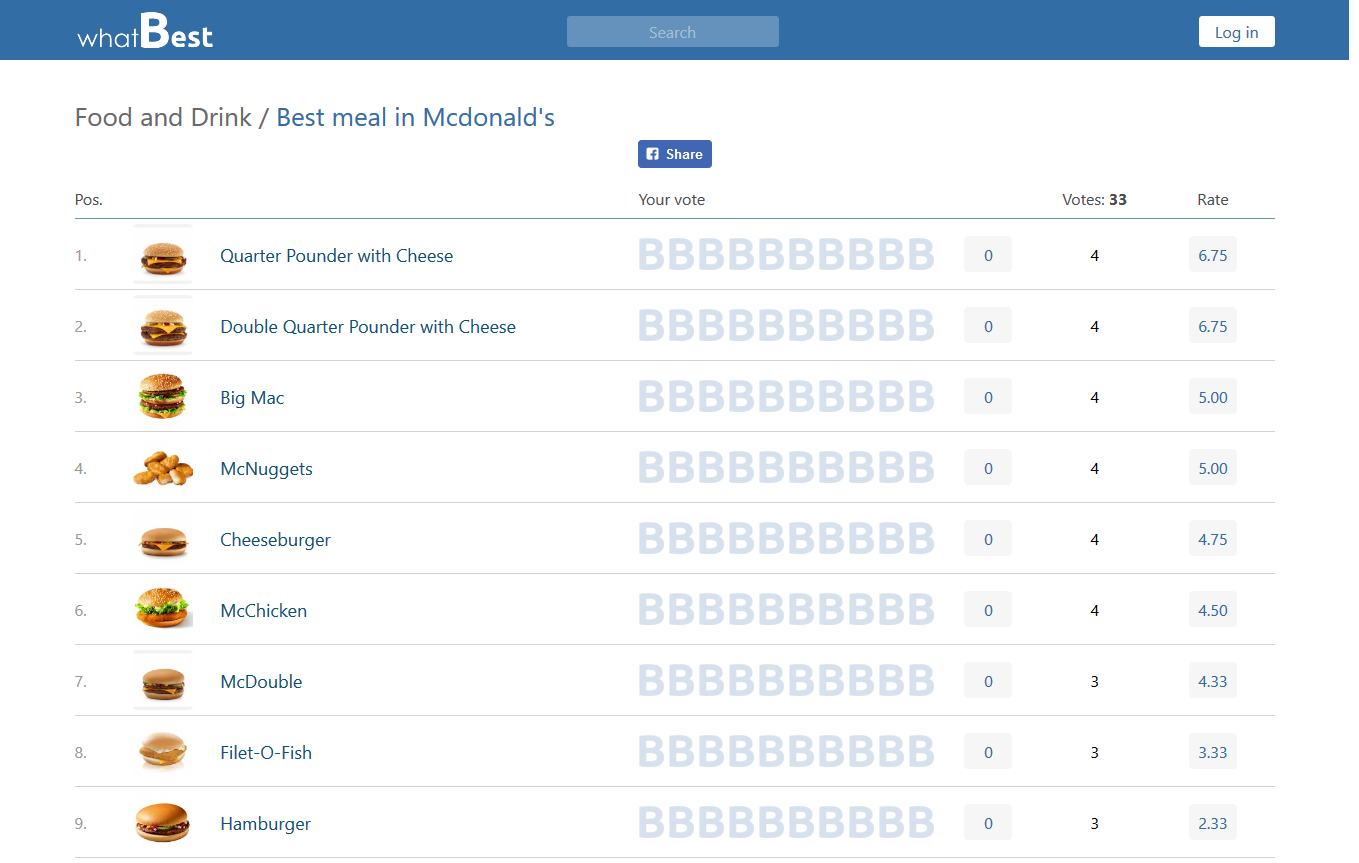Open the Big Mac link

coord(252,398)
